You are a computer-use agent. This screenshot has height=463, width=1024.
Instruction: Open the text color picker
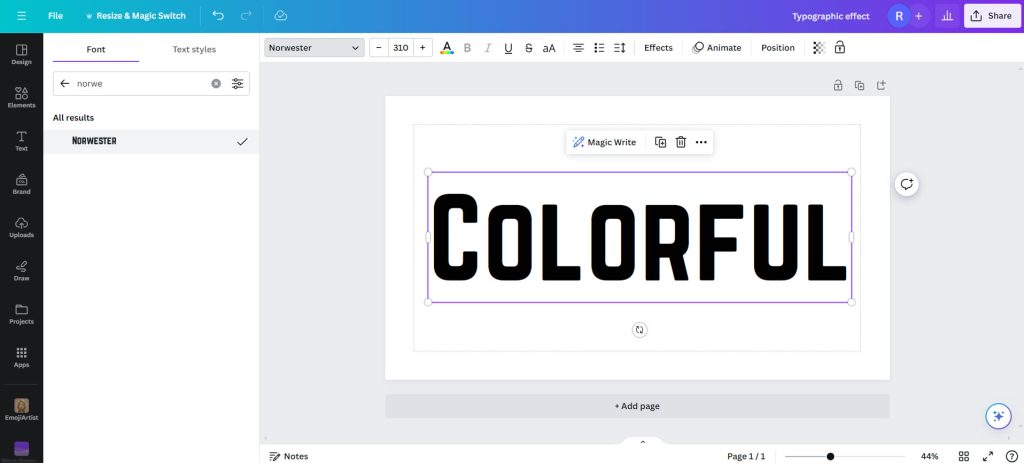point(446,48)
